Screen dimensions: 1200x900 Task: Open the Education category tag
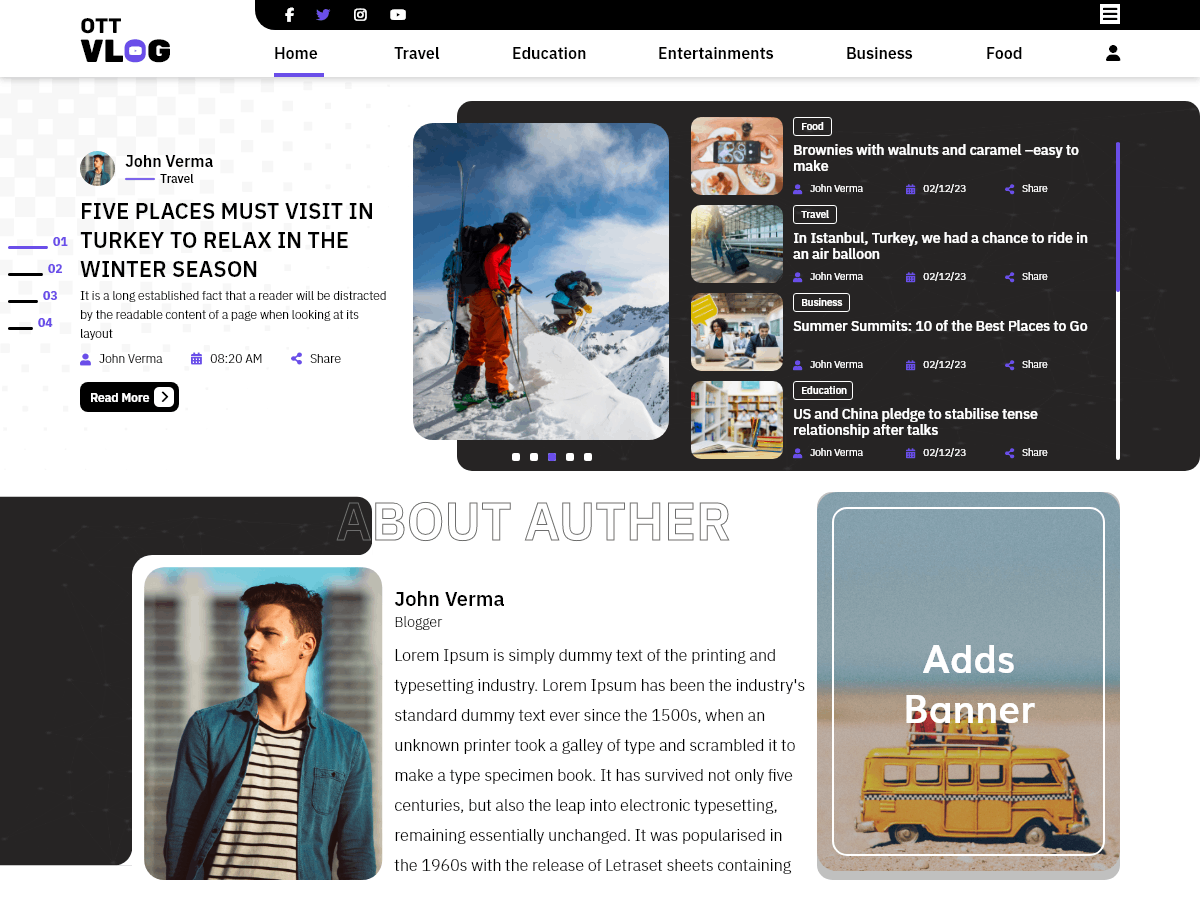click(823, 390)
